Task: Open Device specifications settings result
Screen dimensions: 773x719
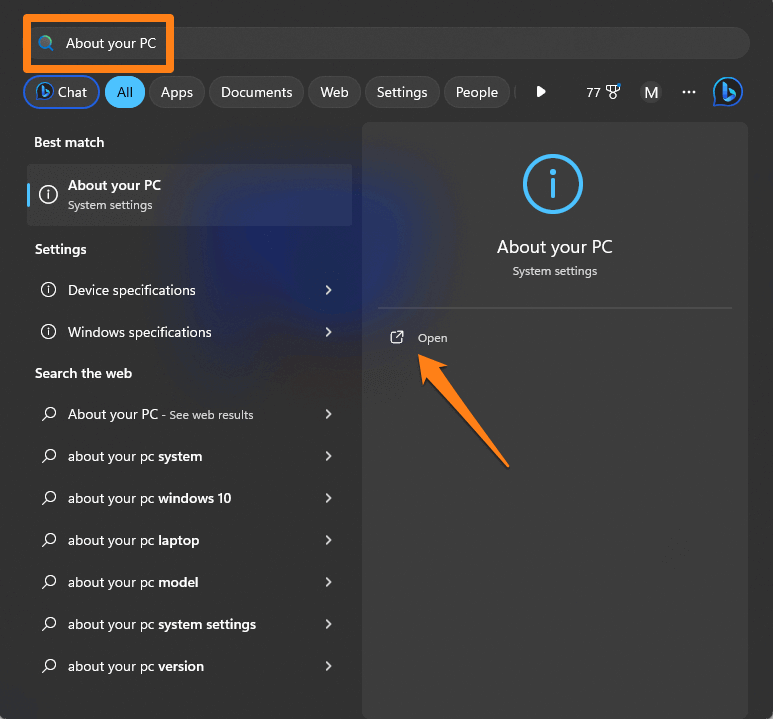Action: click(x=189, y=290)
